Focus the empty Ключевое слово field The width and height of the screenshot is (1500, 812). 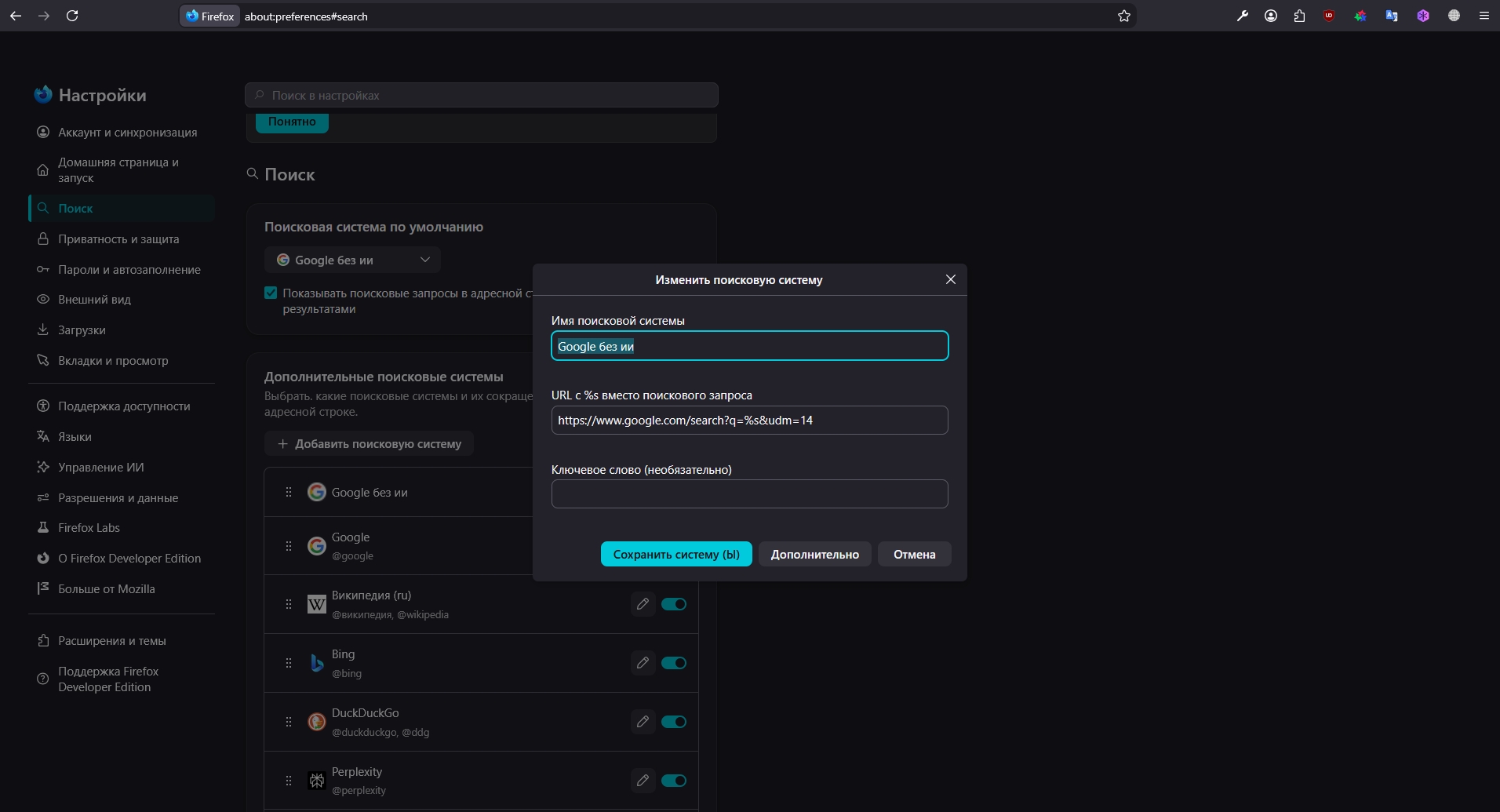[750, 493]
